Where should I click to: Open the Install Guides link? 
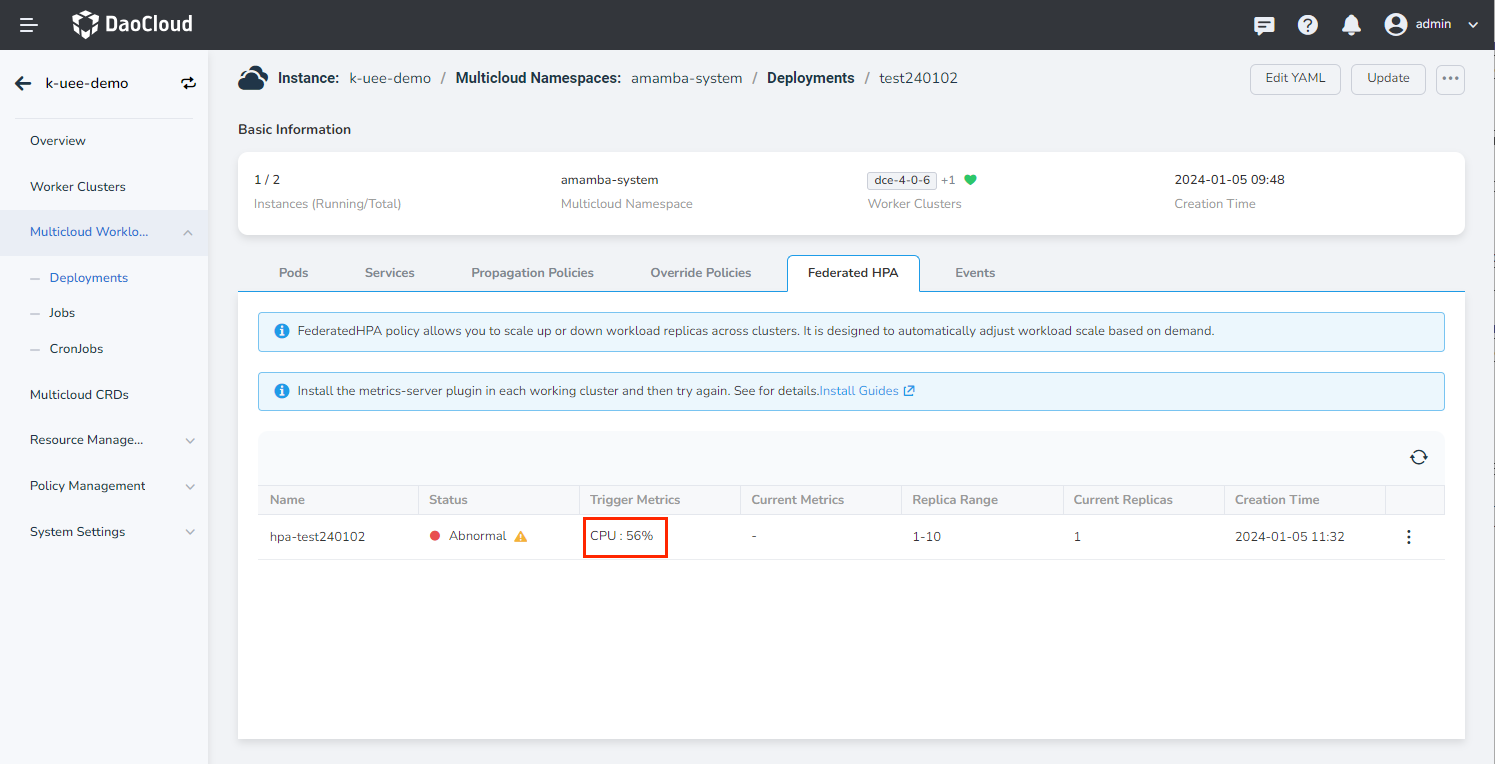[x=866, y=391]
